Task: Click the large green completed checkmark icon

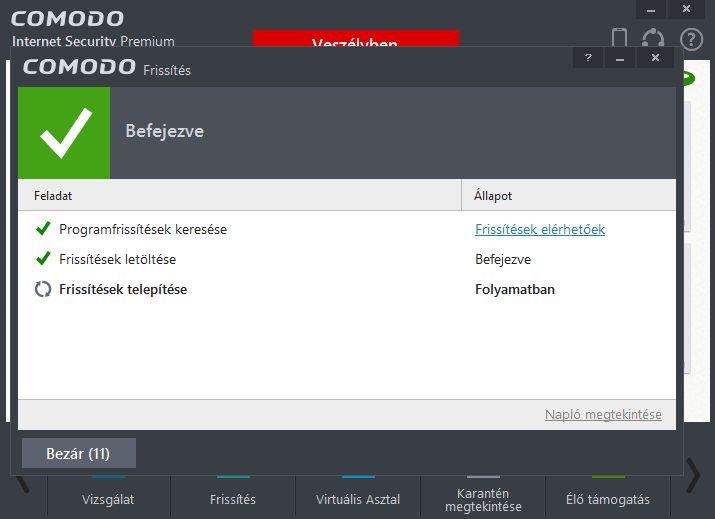Action: [64, 133]
